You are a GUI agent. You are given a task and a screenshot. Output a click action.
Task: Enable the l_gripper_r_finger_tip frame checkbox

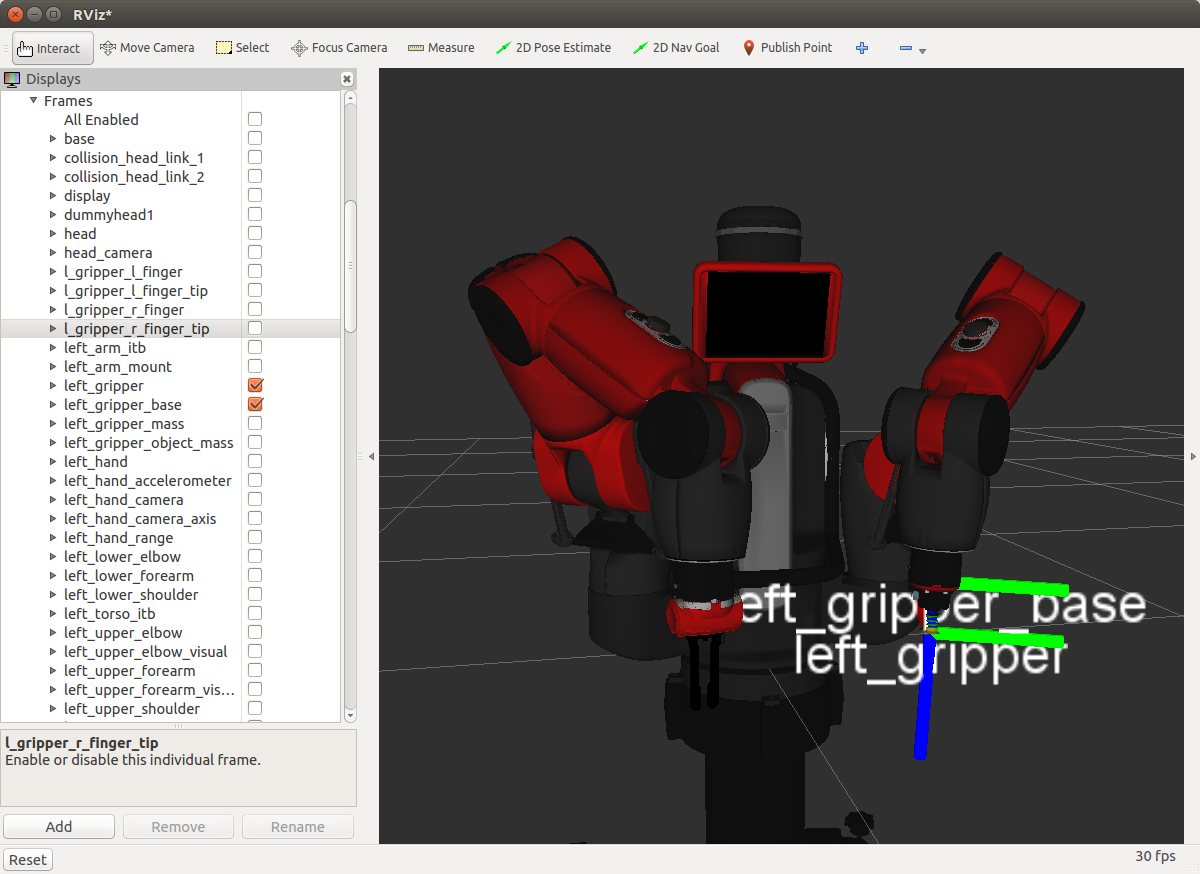point(255,328)
